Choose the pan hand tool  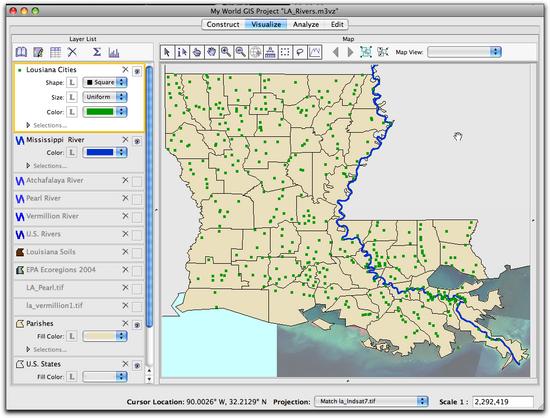[212, 52]
